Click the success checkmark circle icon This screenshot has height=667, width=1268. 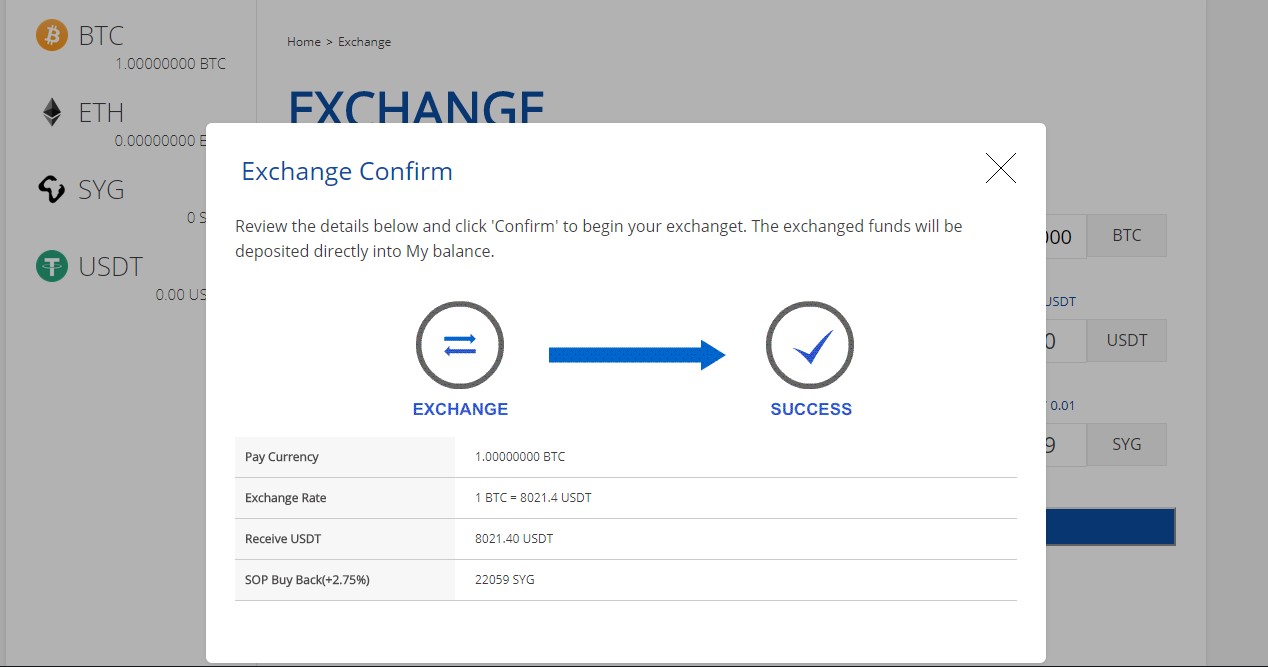810,346
